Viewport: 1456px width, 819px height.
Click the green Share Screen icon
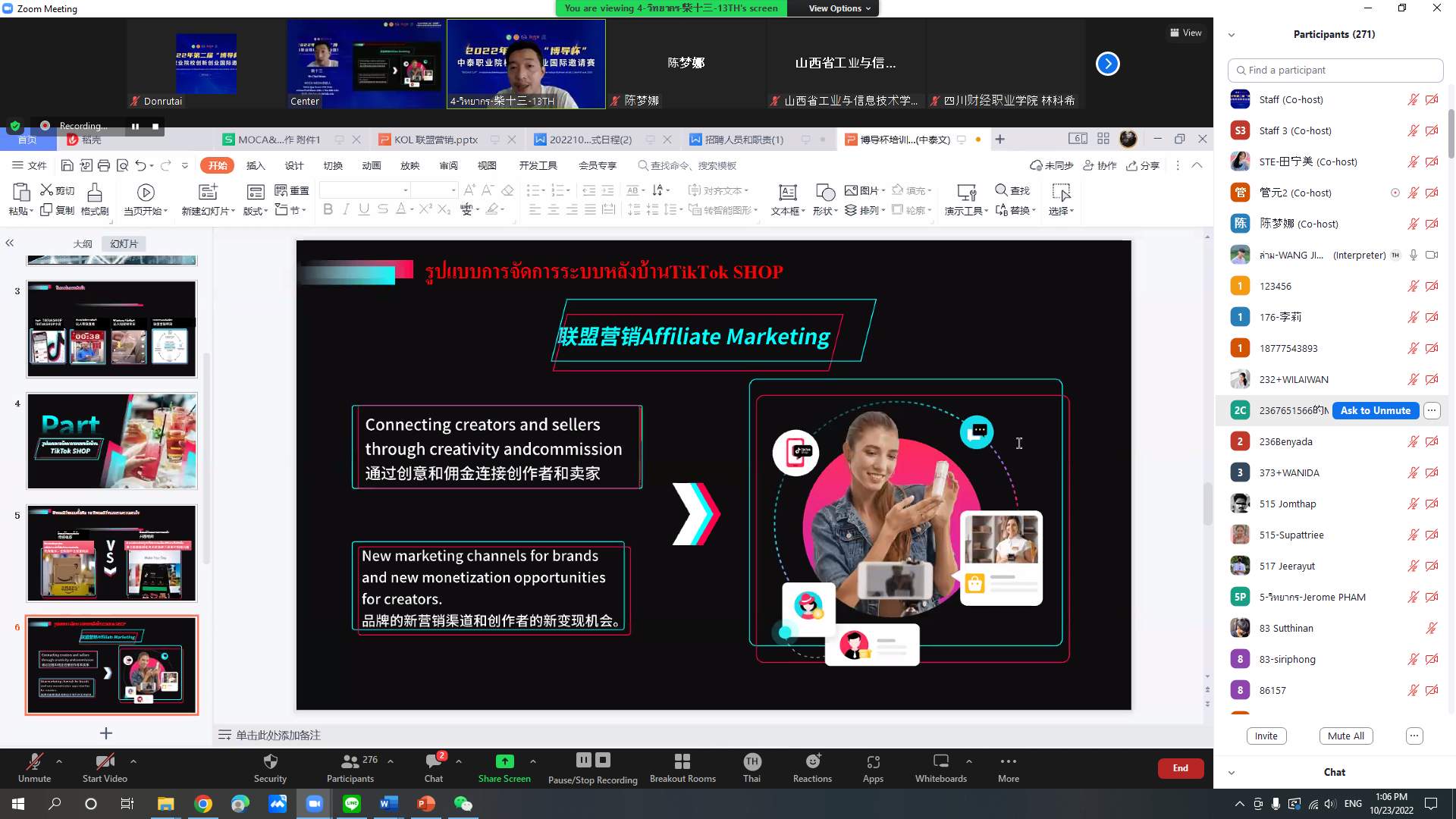pyautogui.click(x=504, y=761)
